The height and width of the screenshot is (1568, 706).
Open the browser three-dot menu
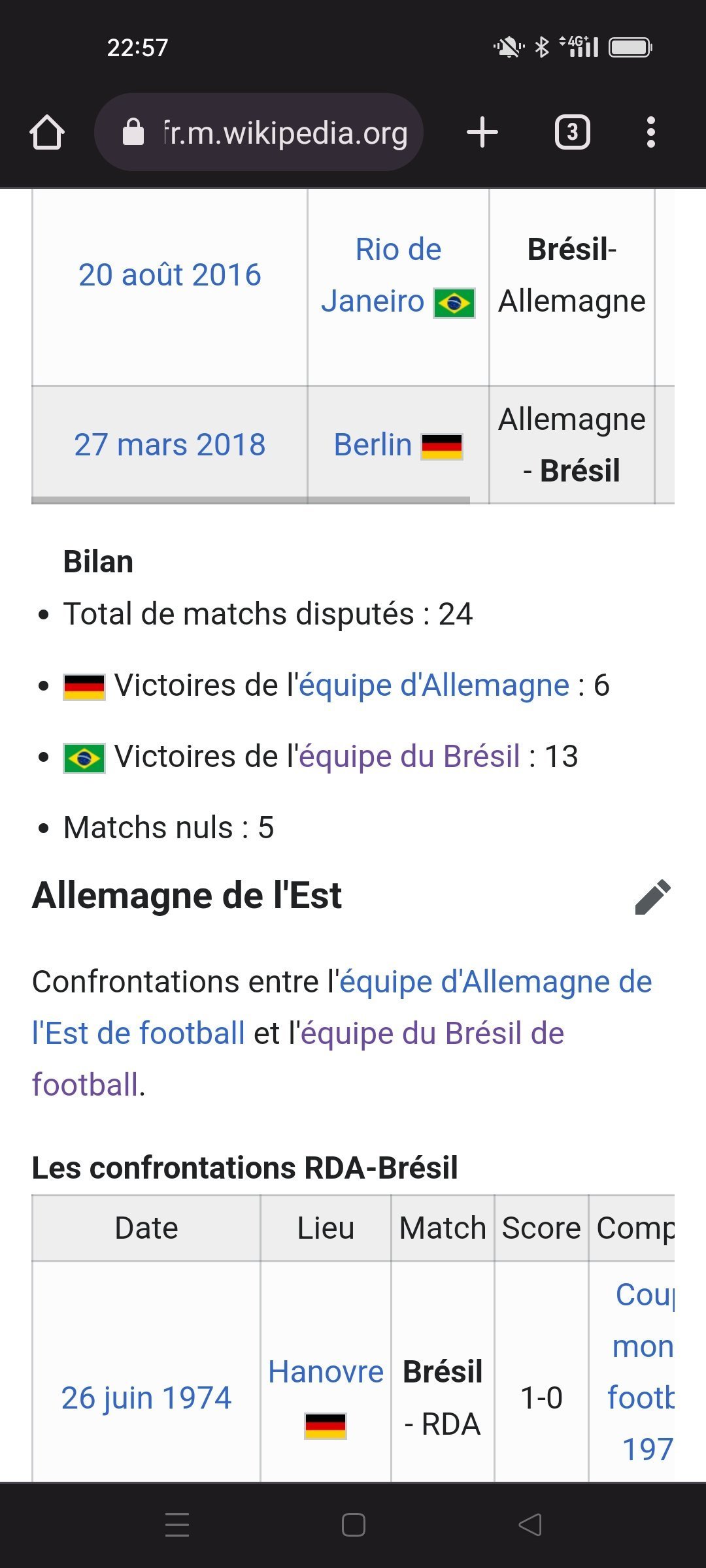[x=650, y=133]
